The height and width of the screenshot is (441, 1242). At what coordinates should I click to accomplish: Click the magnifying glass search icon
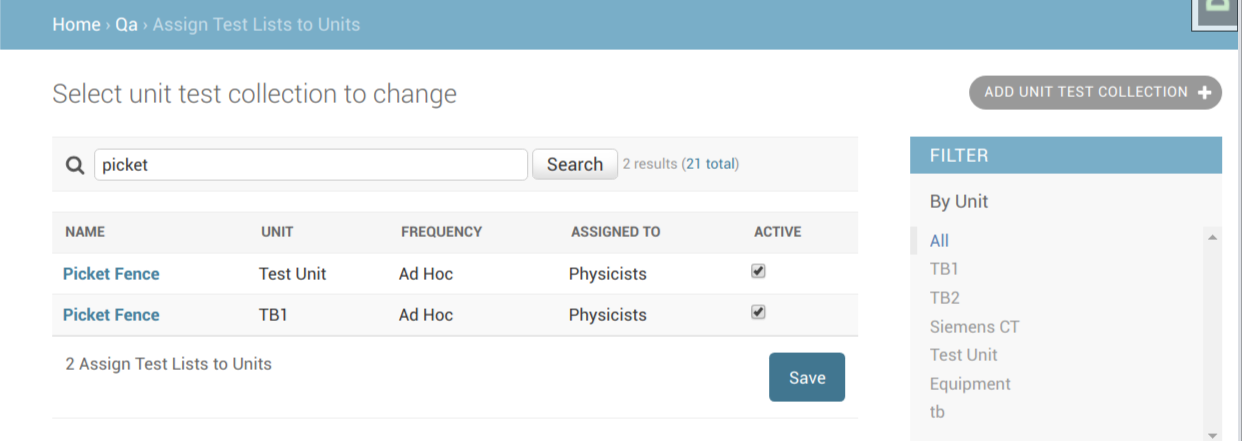(x=75, y=165)
